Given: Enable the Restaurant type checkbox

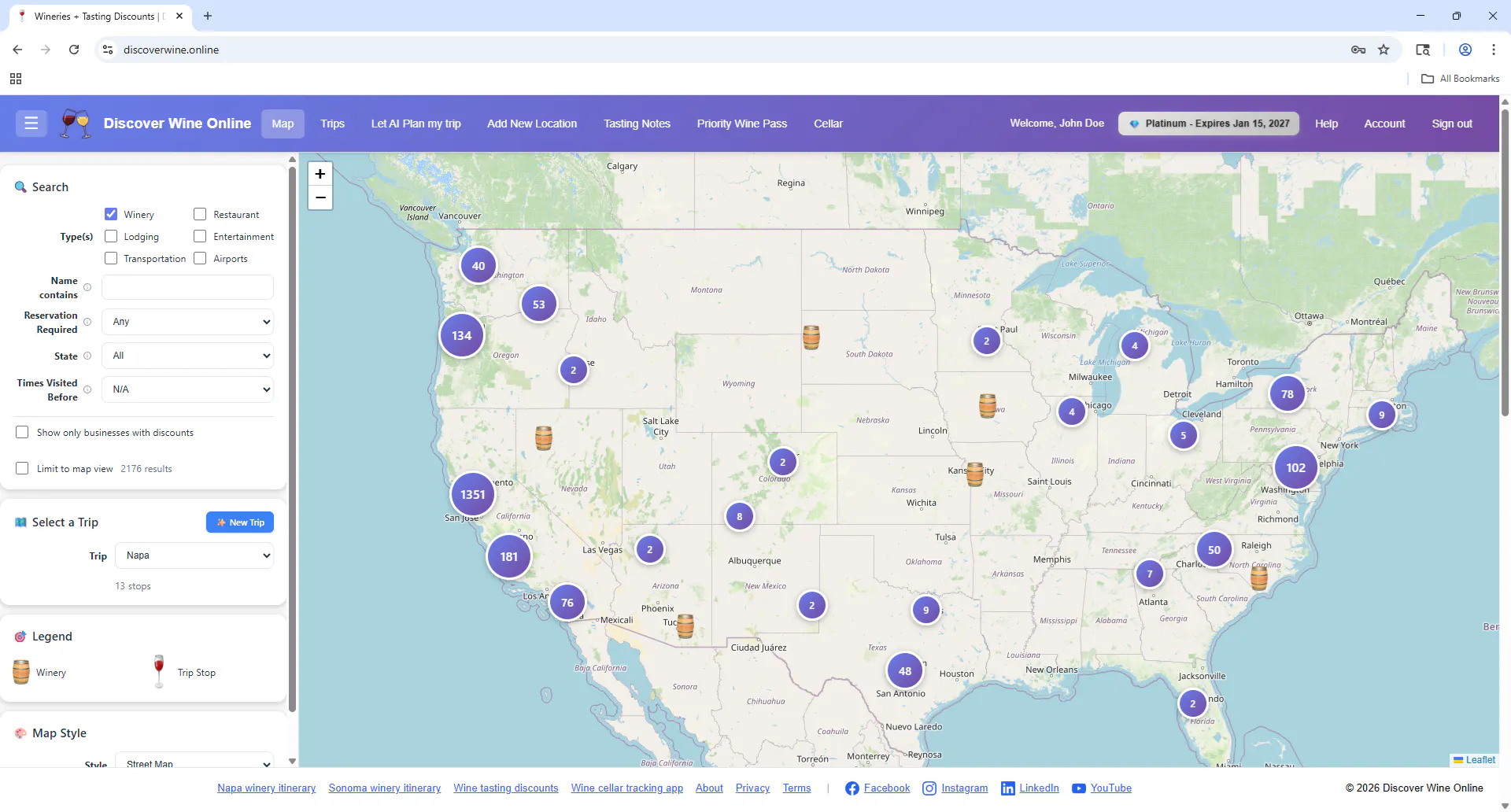Looking at the screenshot, I should point(200,214).
